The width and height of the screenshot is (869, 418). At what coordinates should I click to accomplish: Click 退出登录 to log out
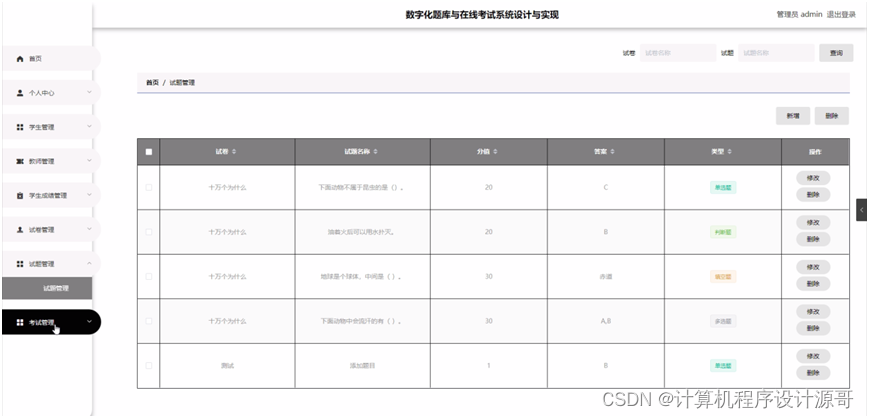click(x=841, y=15)
